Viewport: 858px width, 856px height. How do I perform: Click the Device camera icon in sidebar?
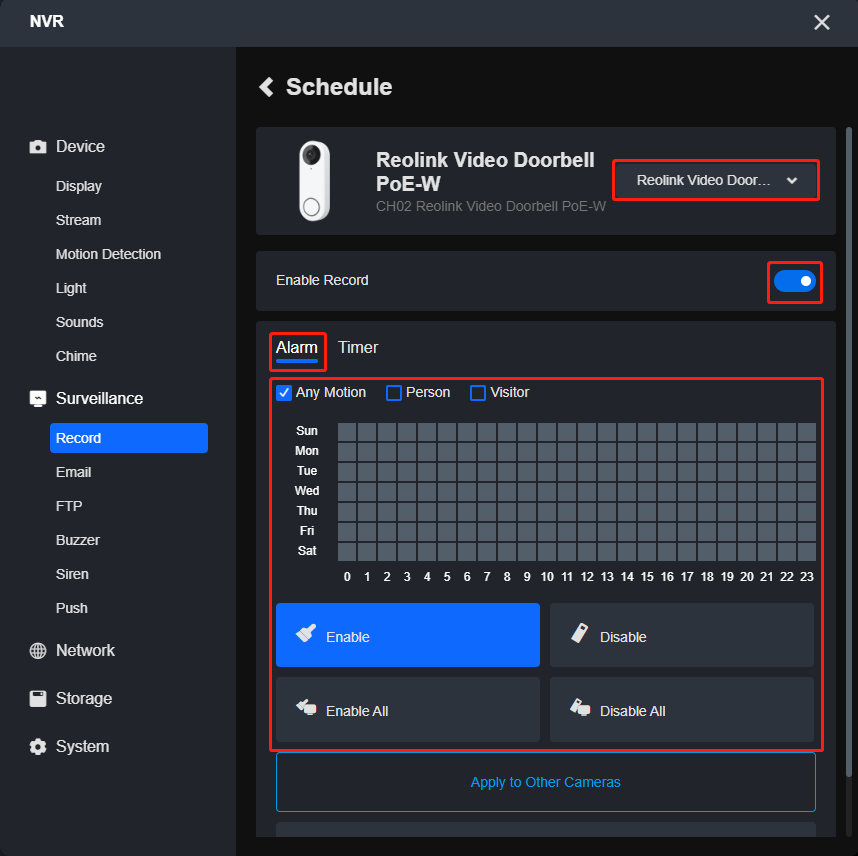(x=38, y=147)
